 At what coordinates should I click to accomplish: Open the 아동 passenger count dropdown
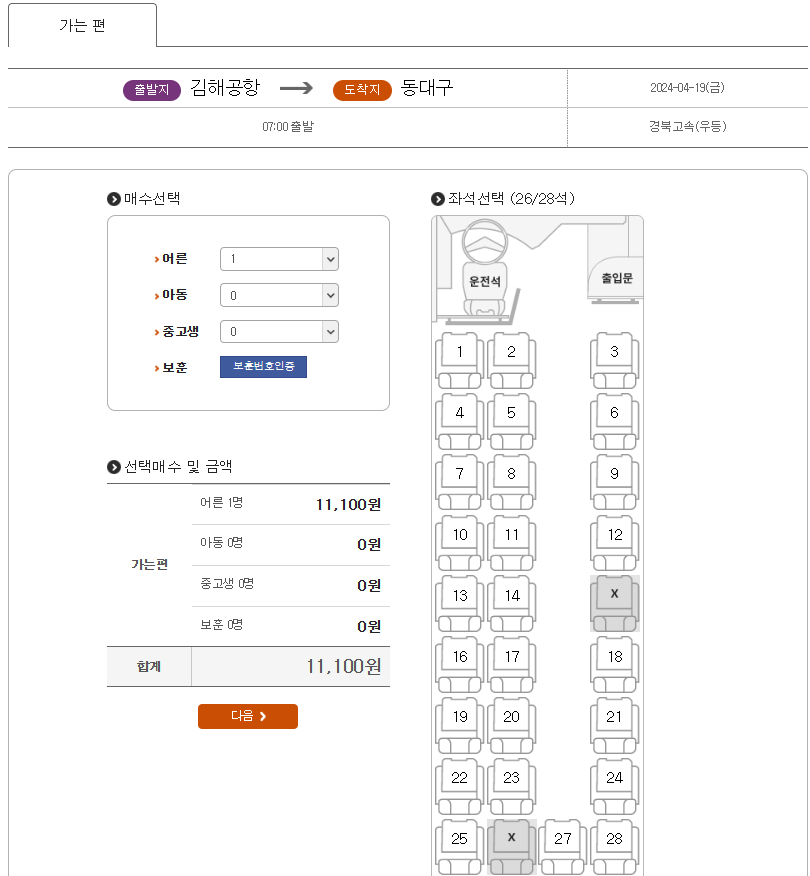(279, 294)
